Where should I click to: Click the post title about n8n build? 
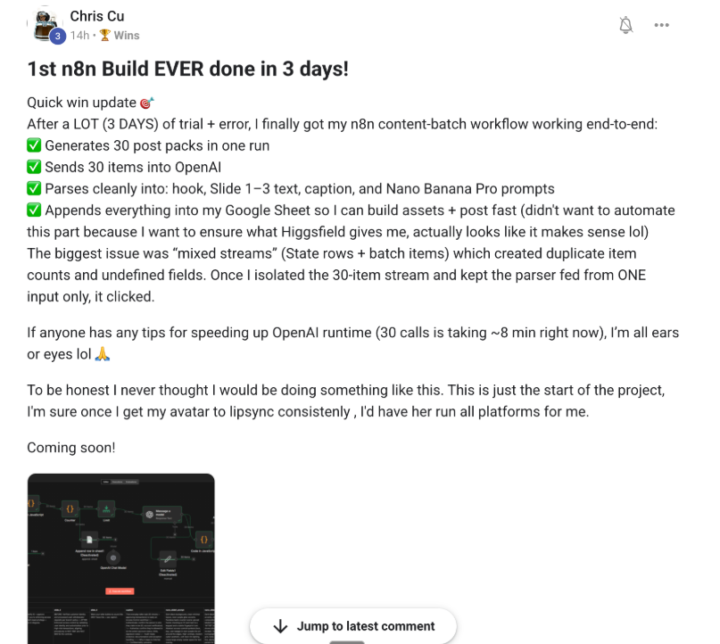point(188,69)
